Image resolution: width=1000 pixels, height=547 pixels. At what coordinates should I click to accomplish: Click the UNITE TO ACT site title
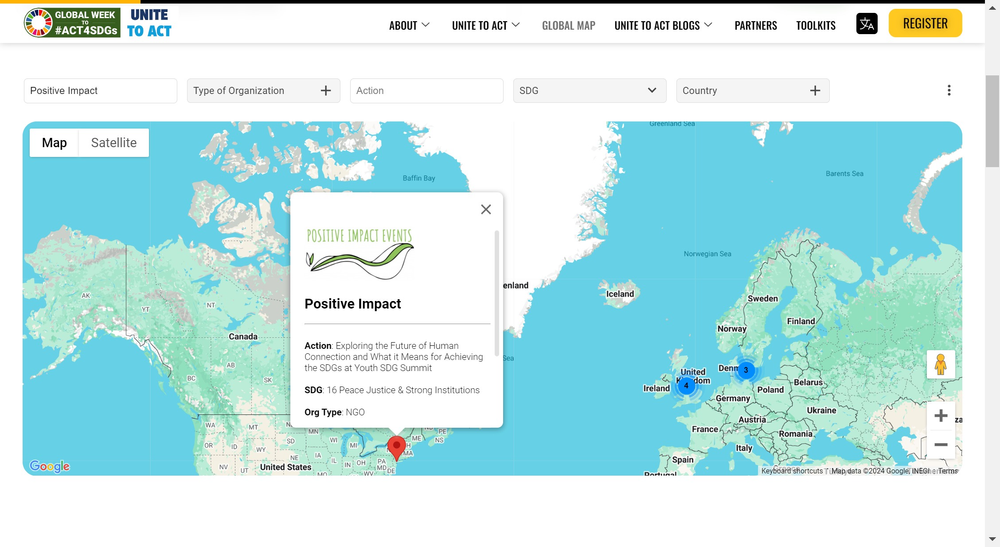149,23
